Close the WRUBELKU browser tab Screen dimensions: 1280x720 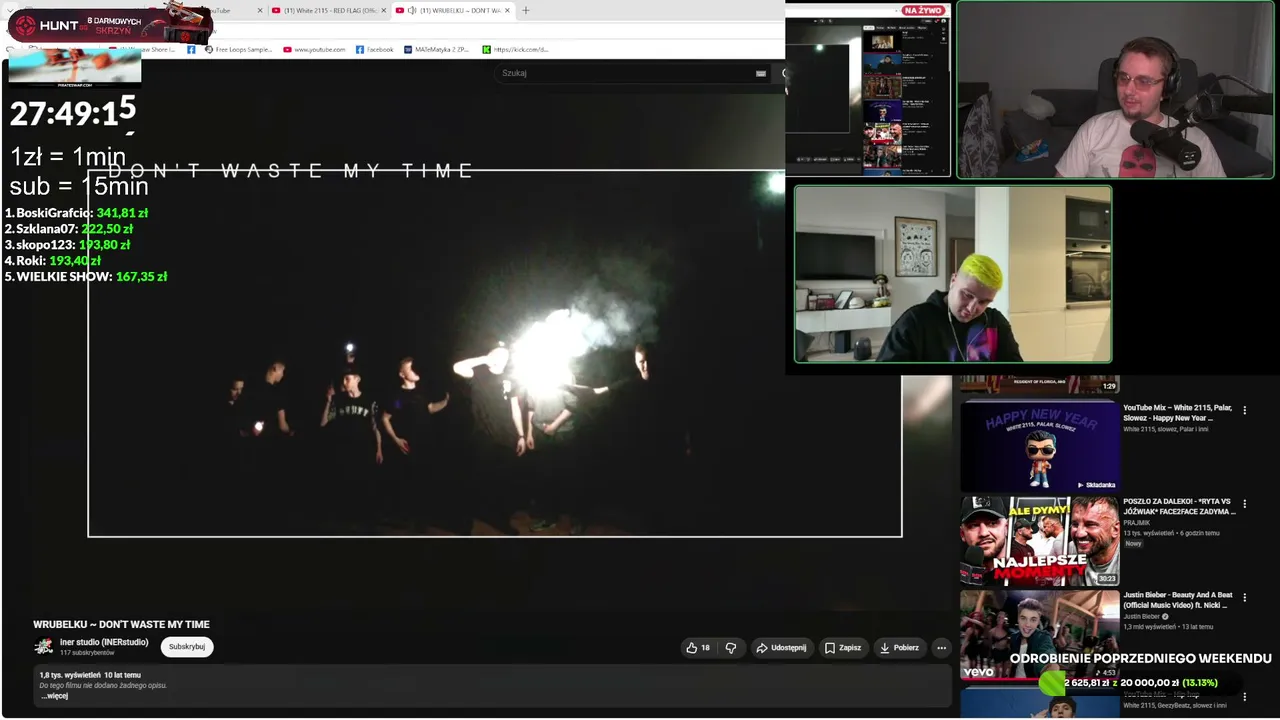(507, 11)
